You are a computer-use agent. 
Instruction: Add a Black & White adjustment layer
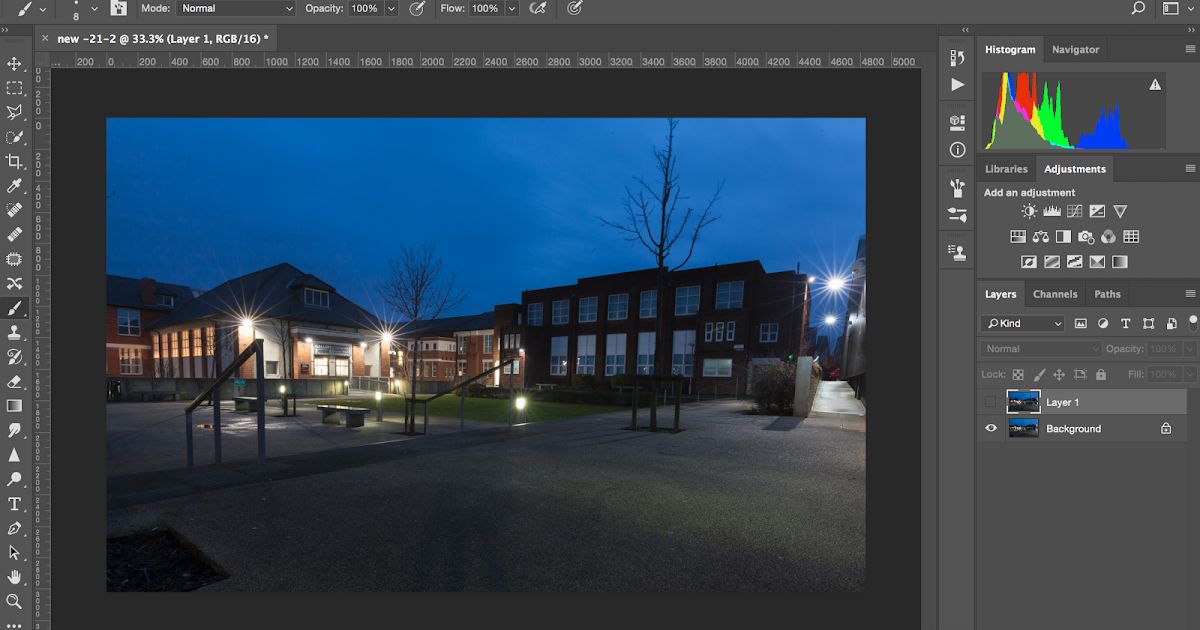coord(1062,236)
